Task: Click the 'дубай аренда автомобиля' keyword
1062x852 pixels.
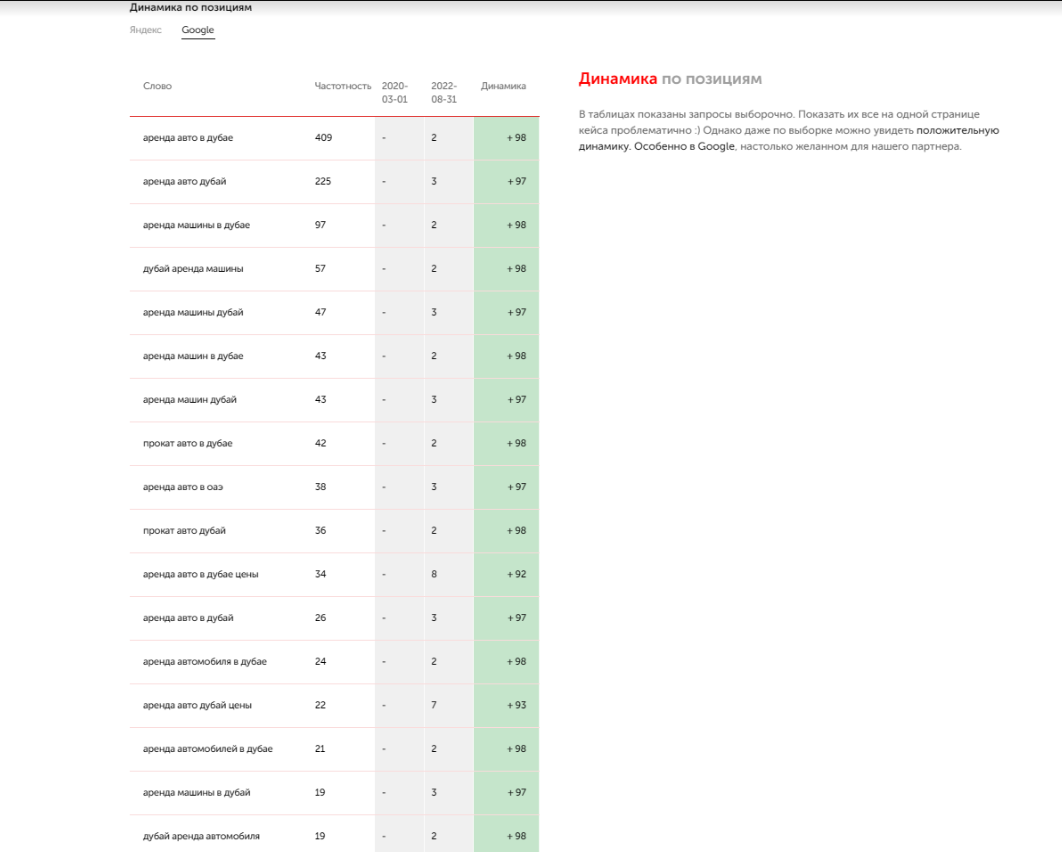Action: (201, 836)
